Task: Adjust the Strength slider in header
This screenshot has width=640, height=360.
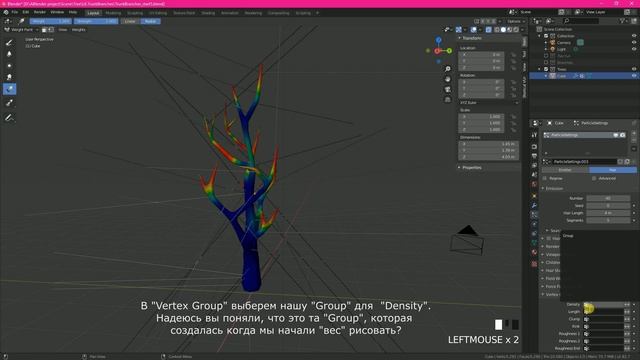Action: pyautogui.click(x=96, y=21)
